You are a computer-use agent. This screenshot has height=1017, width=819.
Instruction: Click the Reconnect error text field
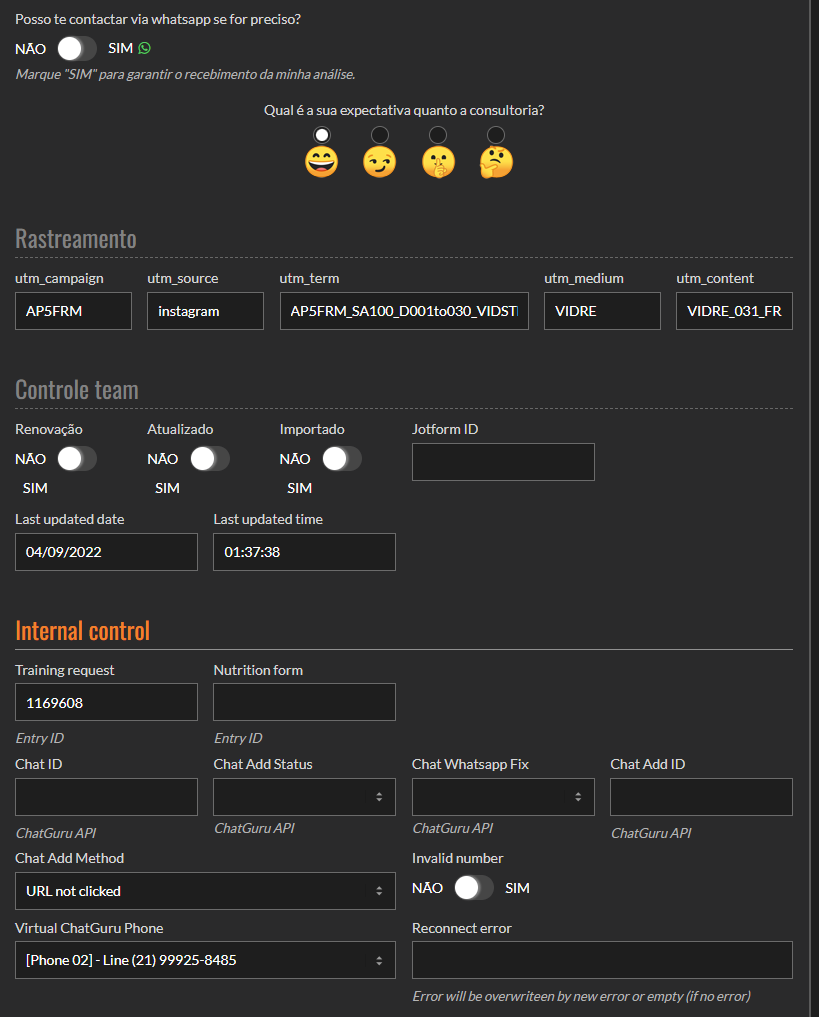[x=602, y=960]
